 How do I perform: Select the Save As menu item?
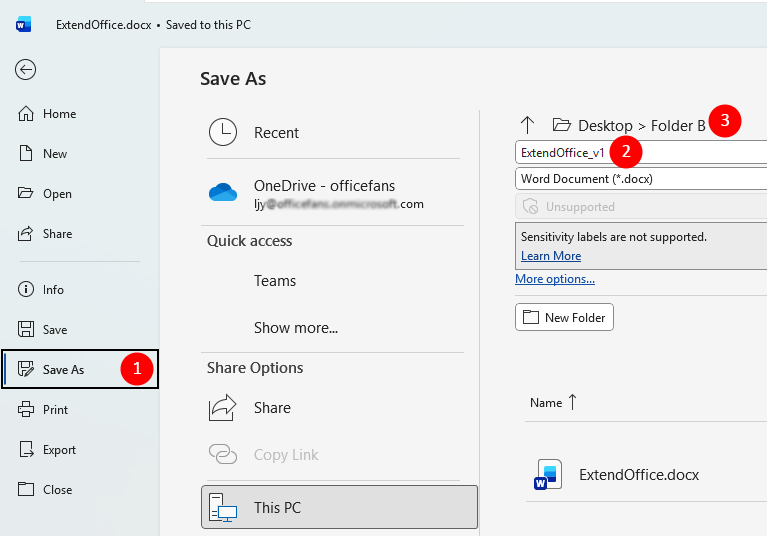[x=80, y=369]
